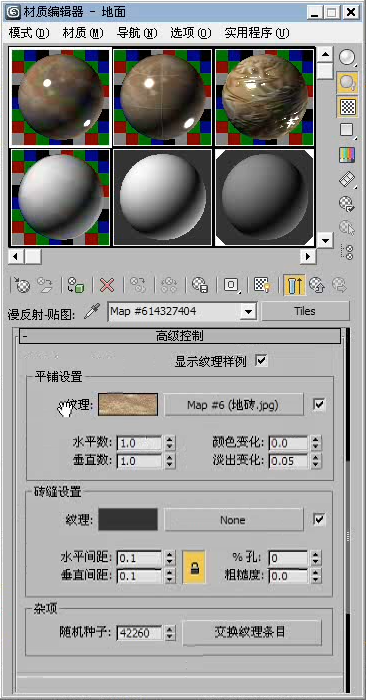Screen dimensions: 366x700
Task: Click Select by Material icon
Action: coord(347,228)
